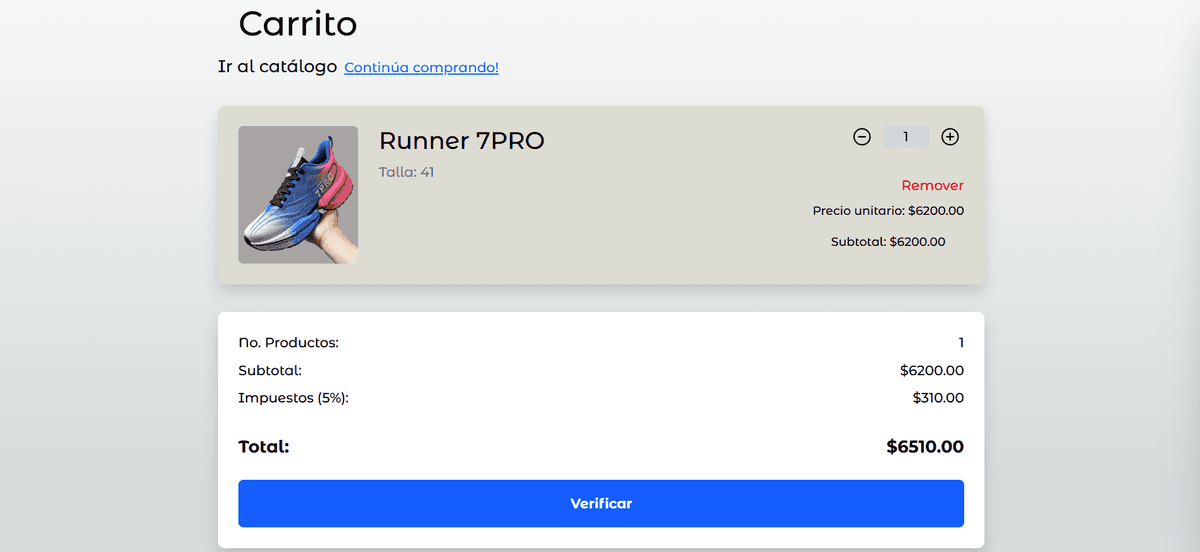Click the Precio unitario $6200.00 text

[888, 211]
